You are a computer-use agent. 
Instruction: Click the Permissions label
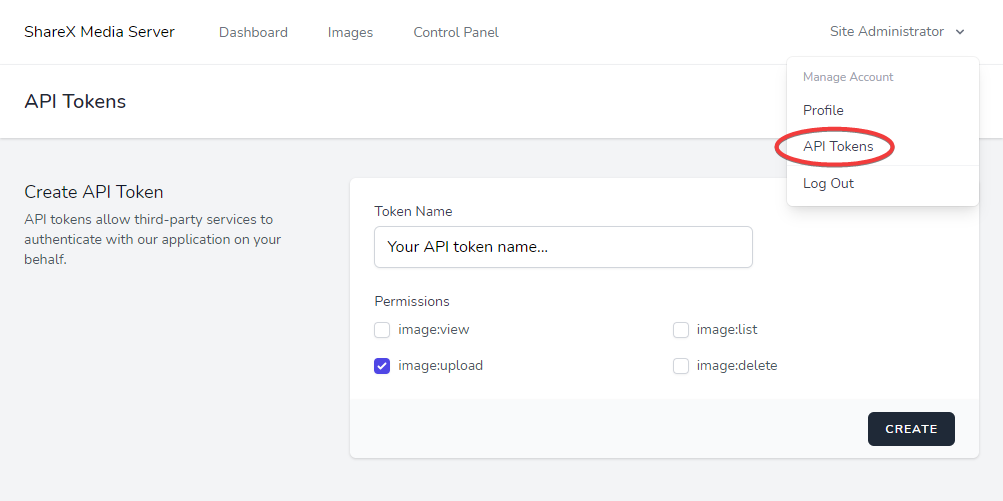[x=412, y=301]
